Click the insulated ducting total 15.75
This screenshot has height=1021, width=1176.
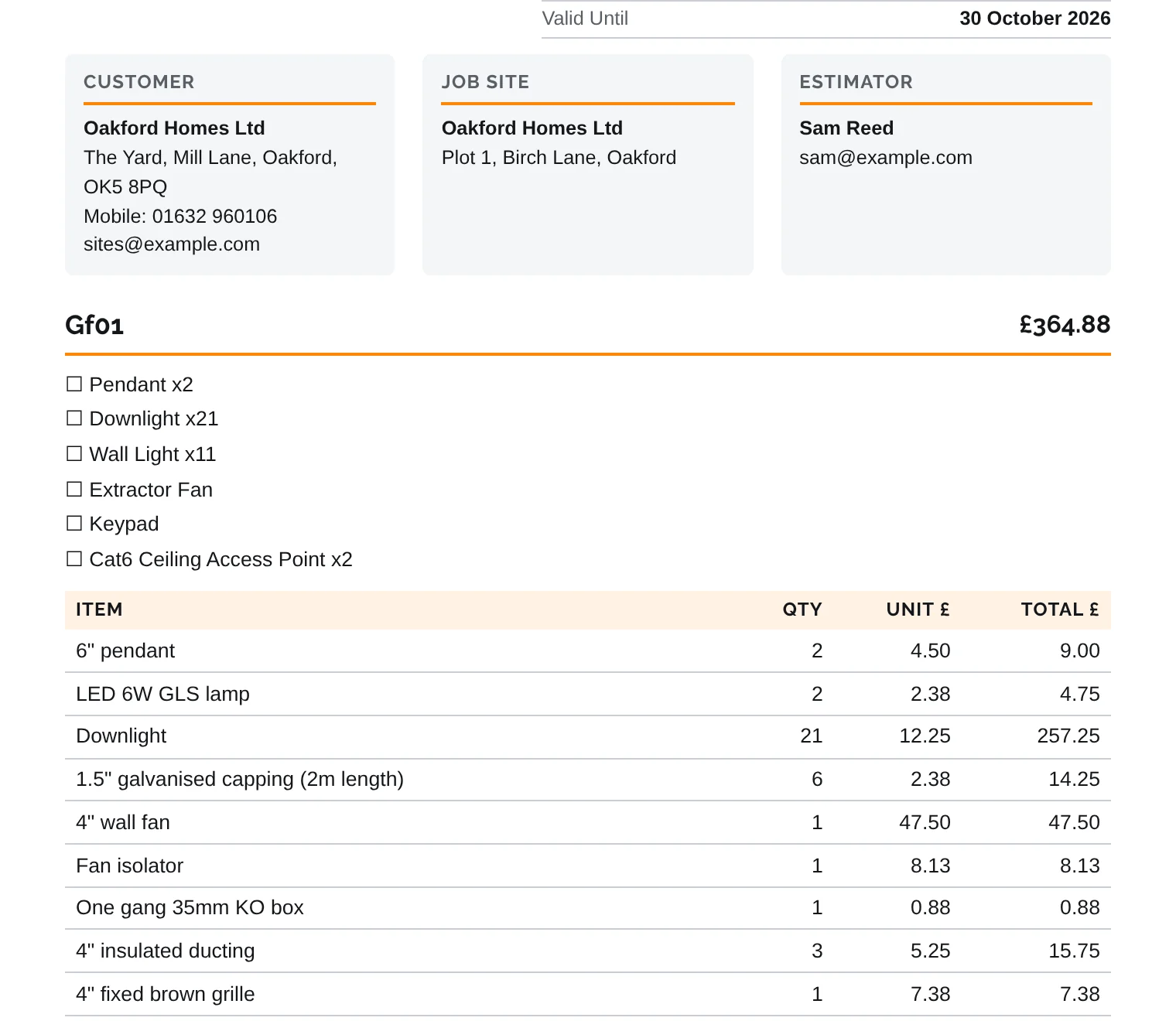(x=1074, y=951)
